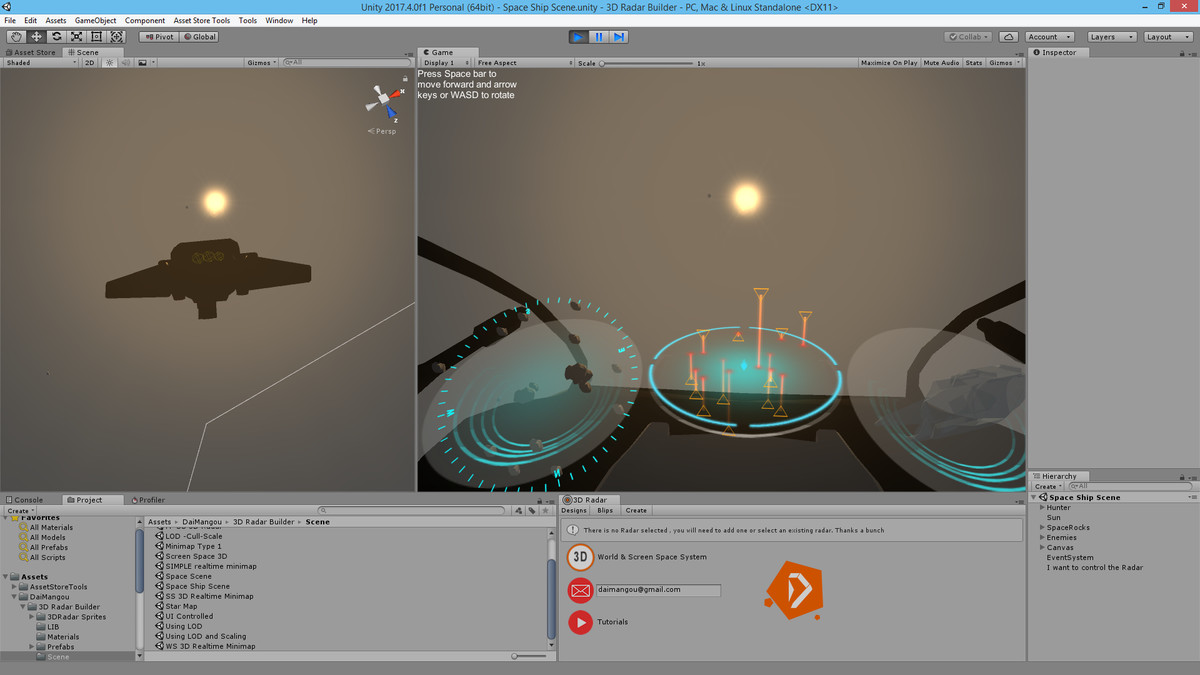This screenshot has height=675, width=1200.
Task: Click the email envelope icon in 3D Radar
Action: (580, 590)
